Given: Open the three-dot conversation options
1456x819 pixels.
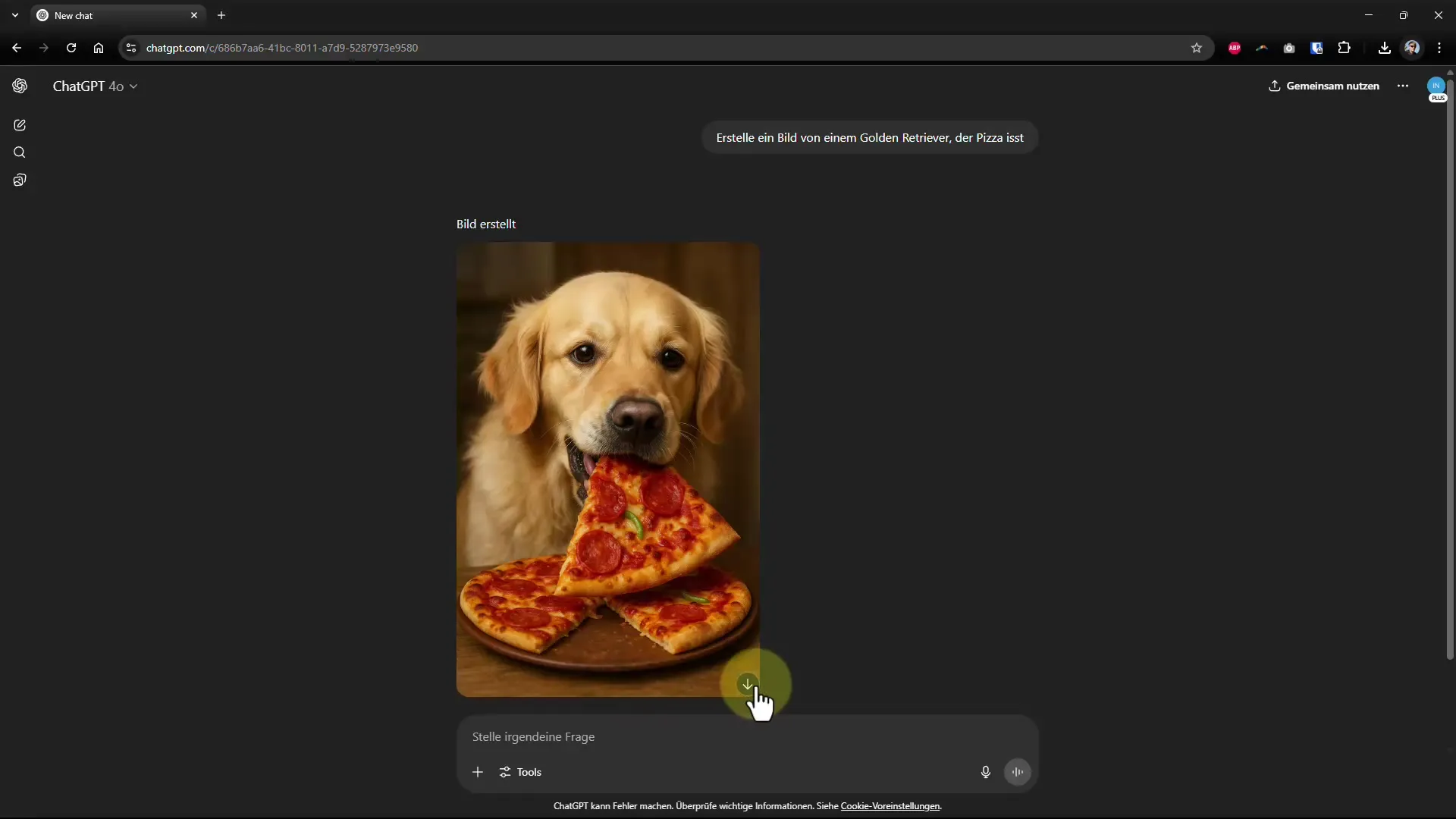Looking at the screenshot, I should point(1403,86).
